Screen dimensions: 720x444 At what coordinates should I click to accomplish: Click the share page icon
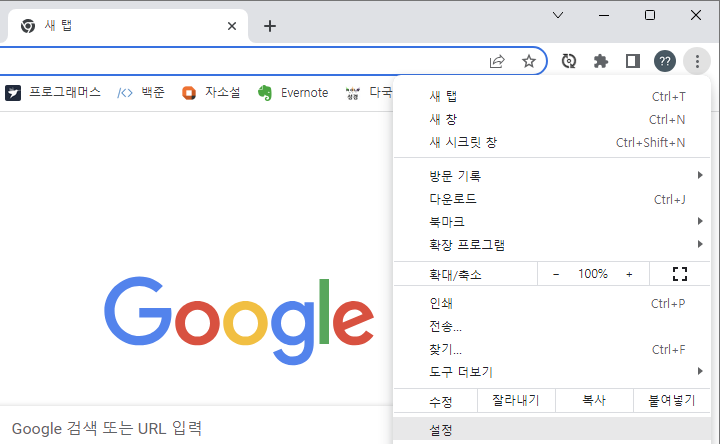[497, 61]
